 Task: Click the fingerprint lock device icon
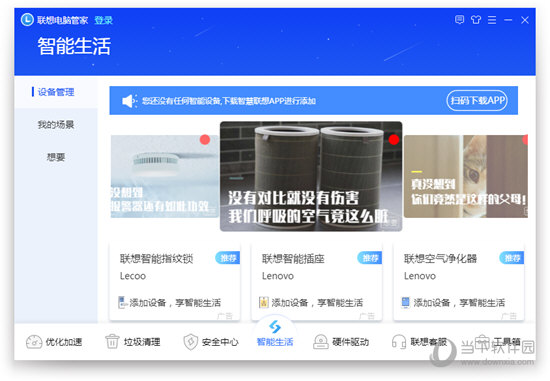122,302
